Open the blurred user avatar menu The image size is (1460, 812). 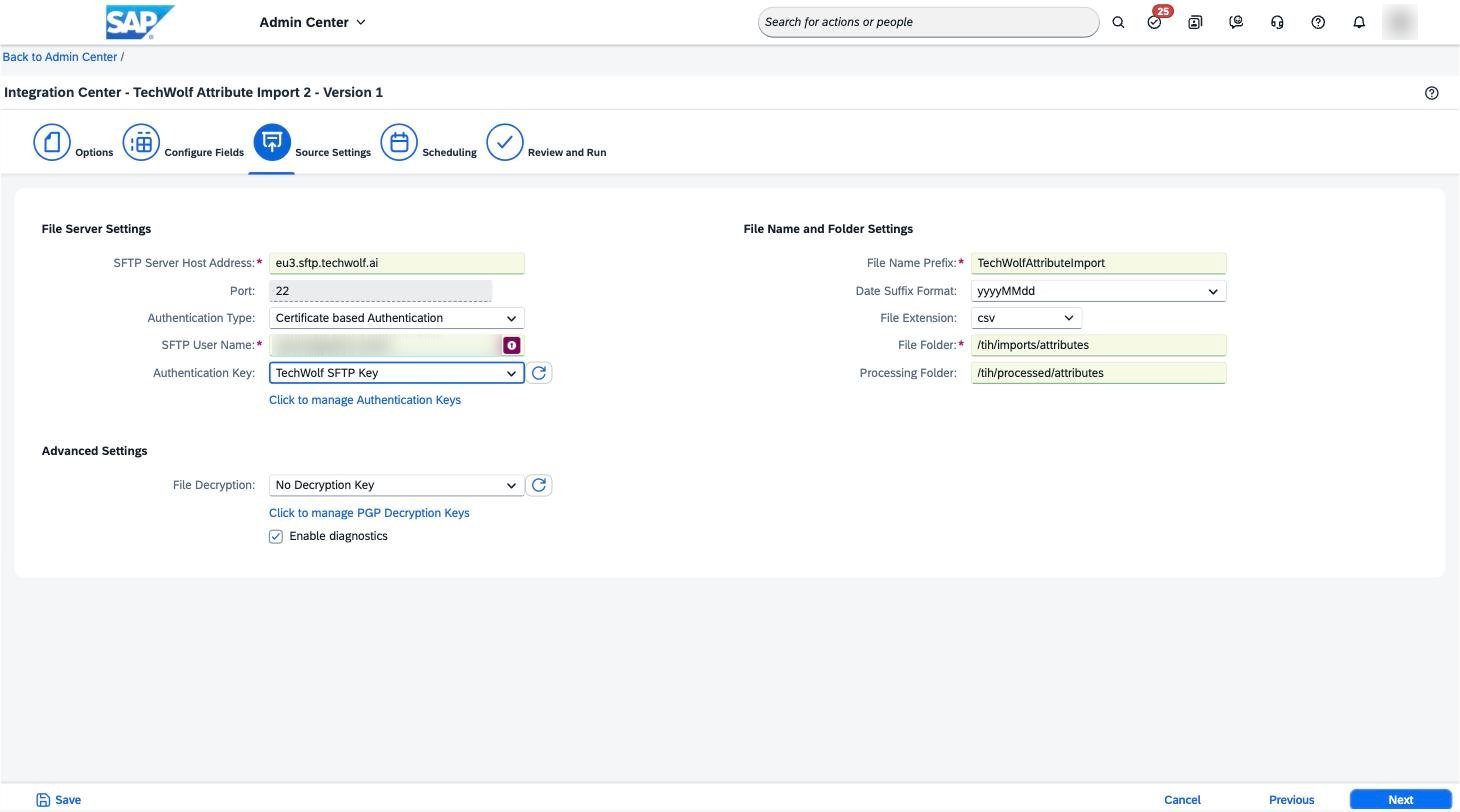coord(1400,22)
